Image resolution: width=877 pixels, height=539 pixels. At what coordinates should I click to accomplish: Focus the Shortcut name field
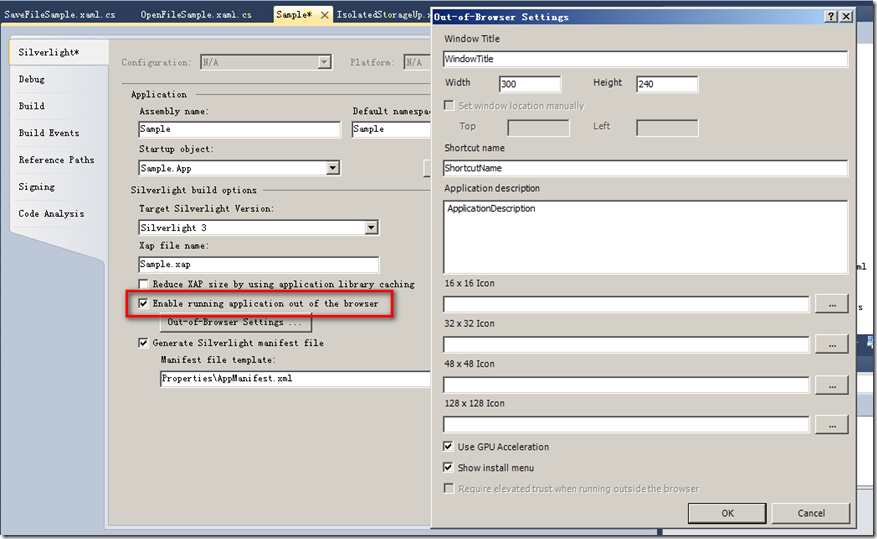(x=645, y=168)
